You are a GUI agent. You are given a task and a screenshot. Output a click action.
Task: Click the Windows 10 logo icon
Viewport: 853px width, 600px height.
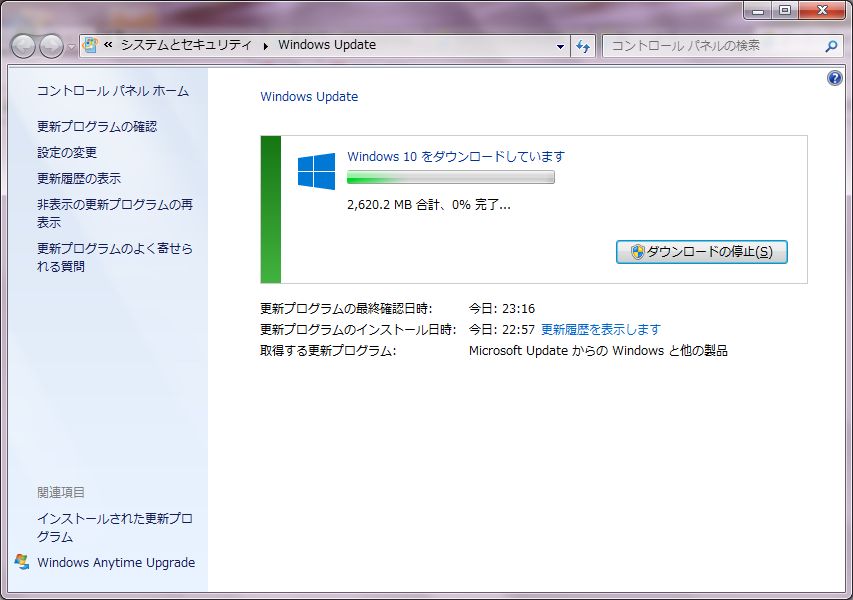point(317,171)
